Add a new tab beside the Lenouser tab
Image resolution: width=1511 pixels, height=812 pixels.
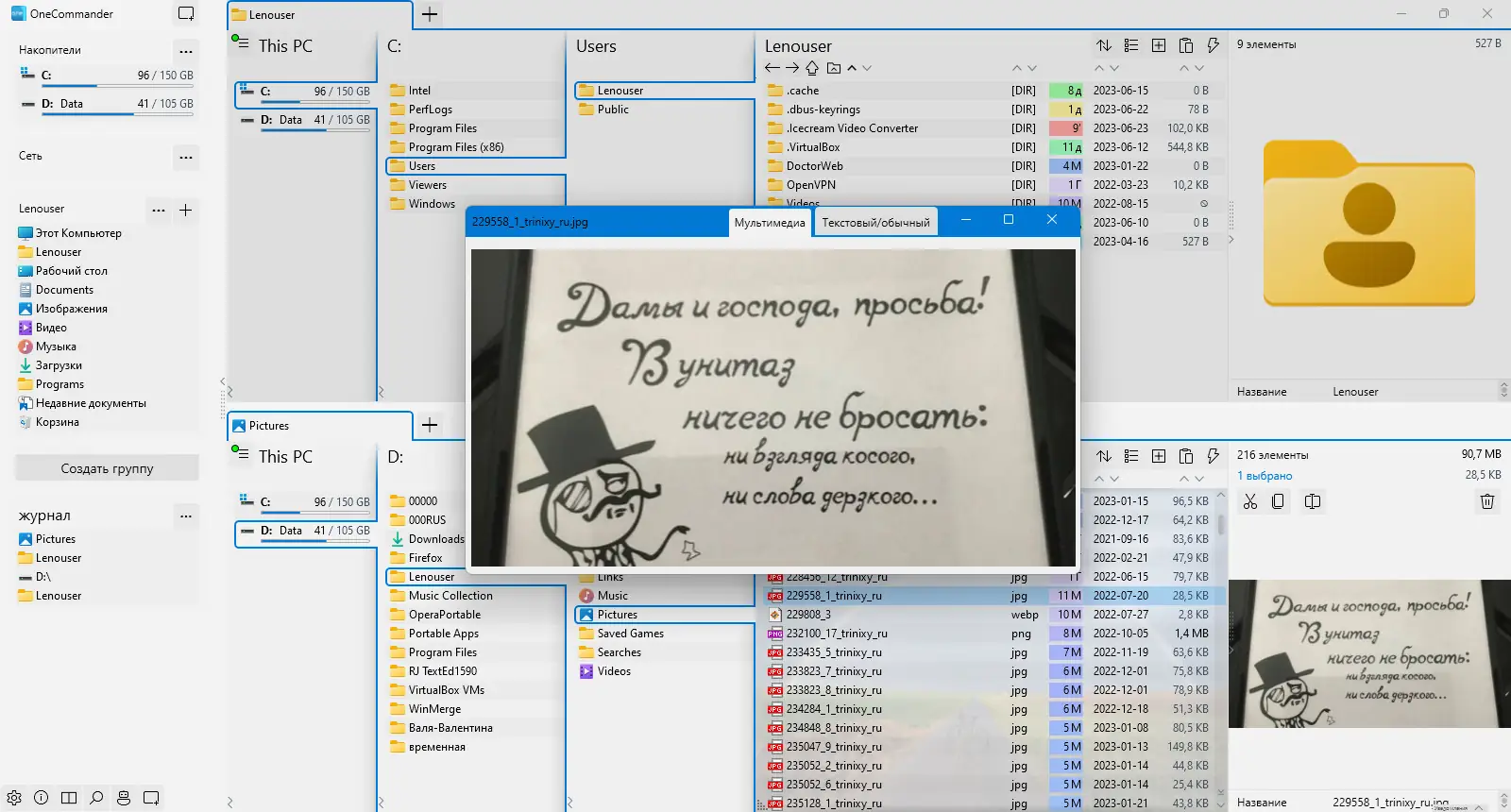coord(430,14)
